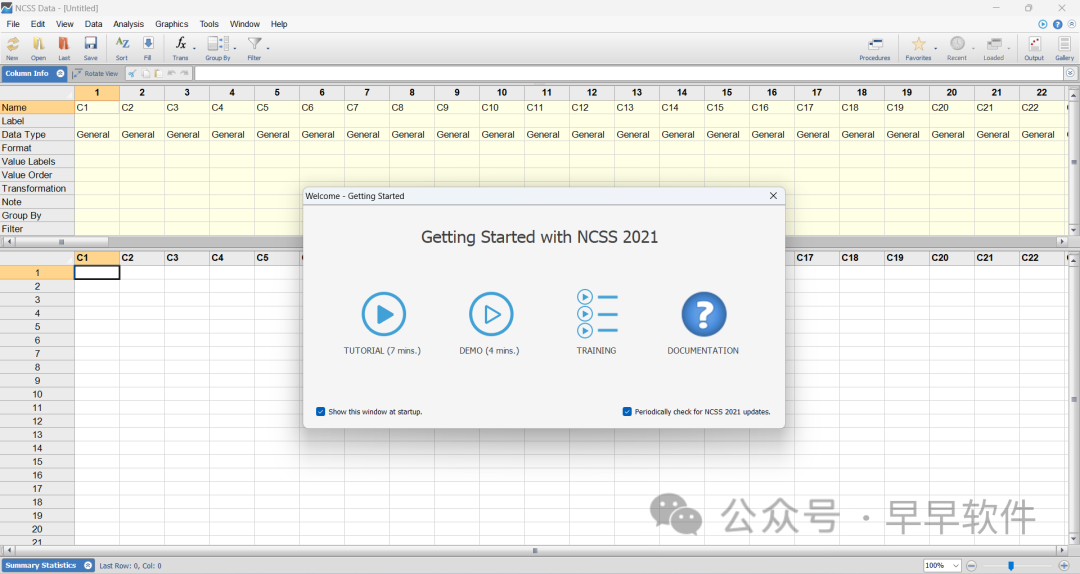This screenshot has width=1080, height=574.
Task: Click the Save icon in the toolbar
Action: point(90,44)
